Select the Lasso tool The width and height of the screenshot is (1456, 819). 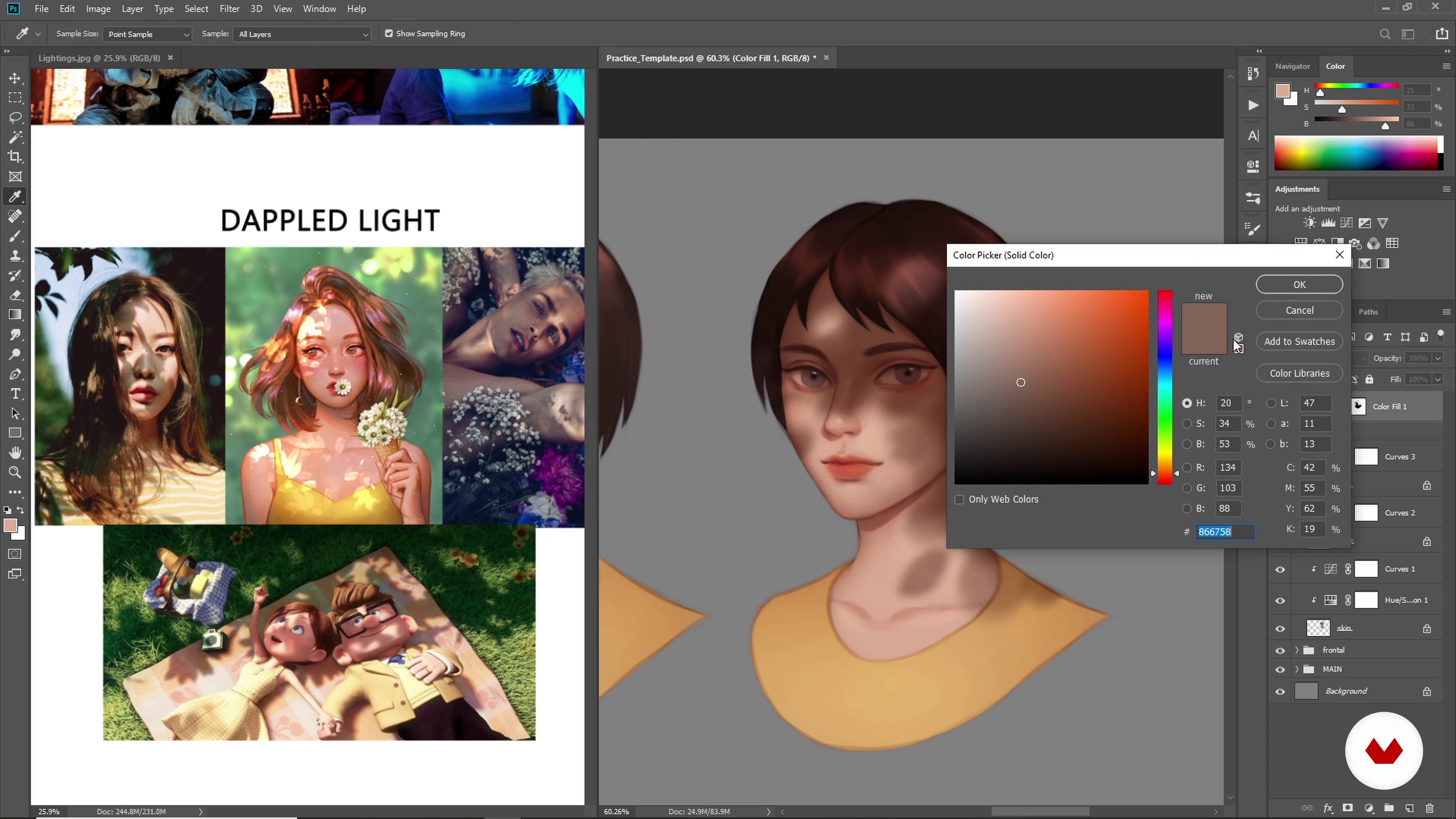click(x=15, y=118)
